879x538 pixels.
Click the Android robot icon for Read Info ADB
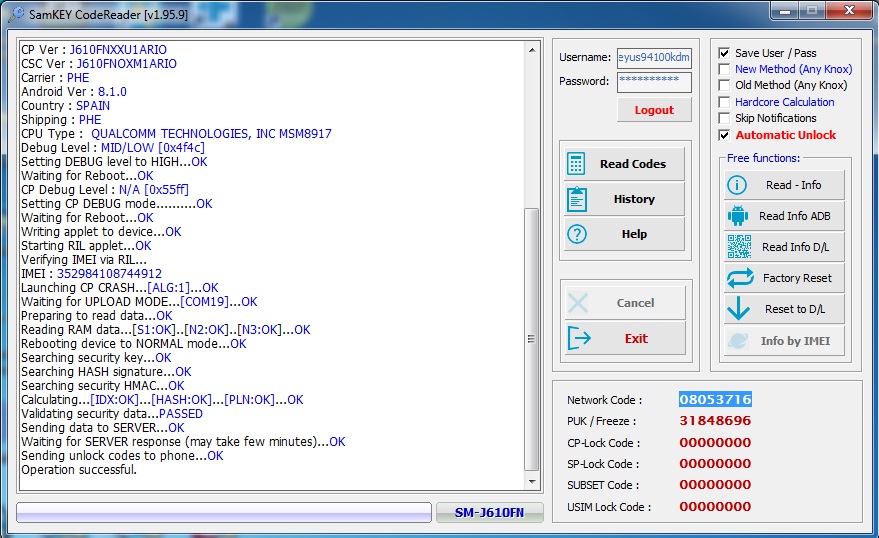738,216
